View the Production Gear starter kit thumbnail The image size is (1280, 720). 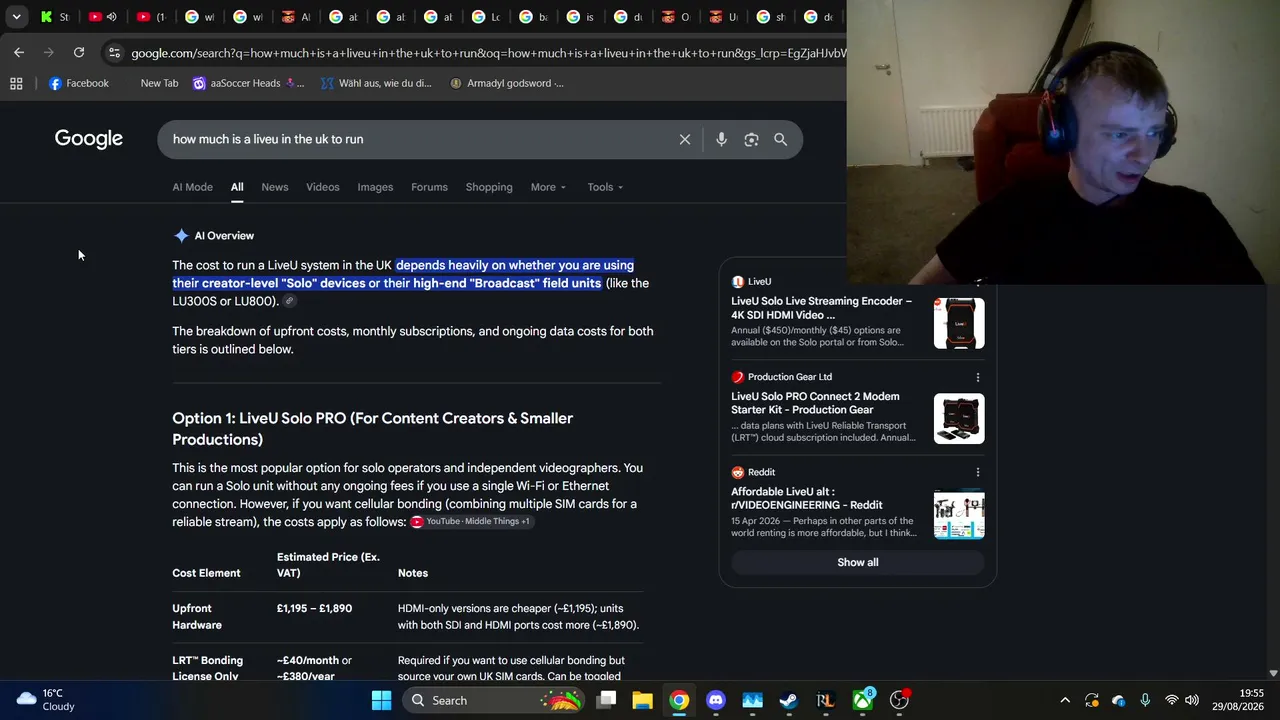[x=959, y=419]
